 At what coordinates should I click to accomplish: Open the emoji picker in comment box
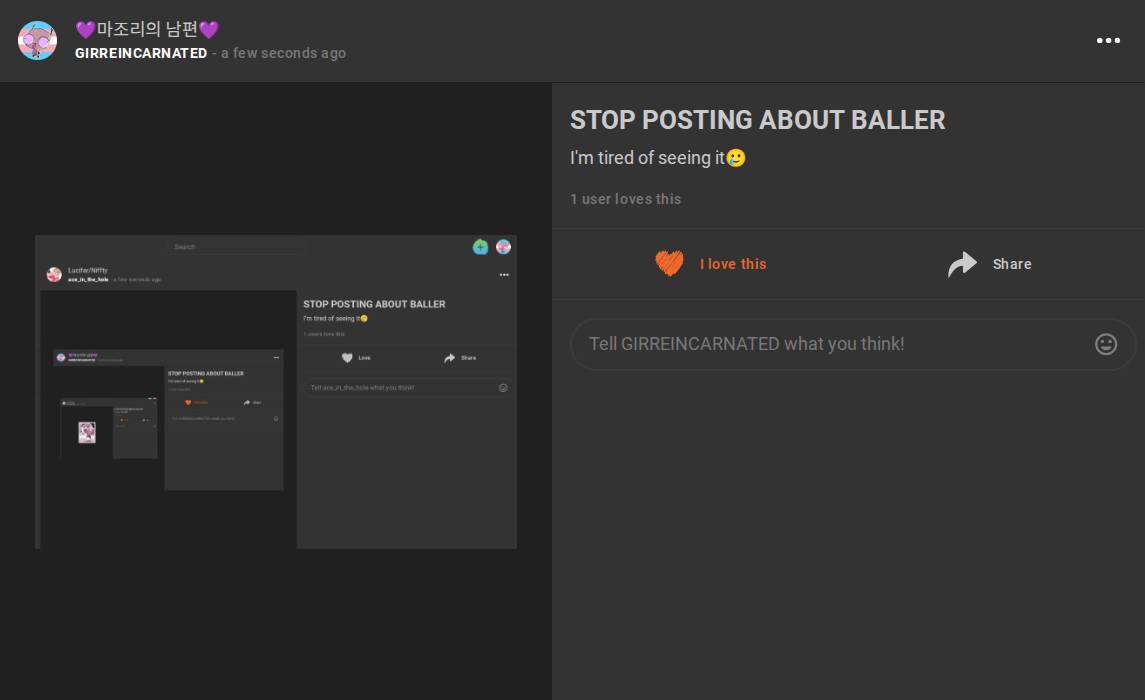1106,344
